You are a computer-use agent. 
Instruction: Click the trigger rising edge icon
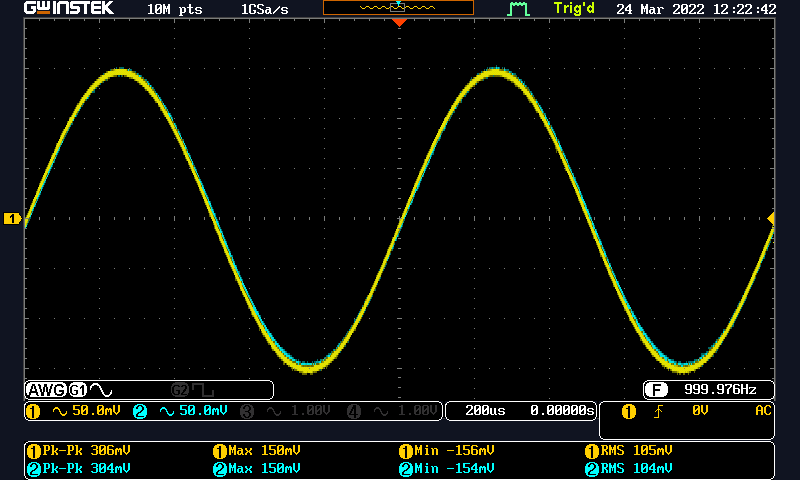point(658,411)
